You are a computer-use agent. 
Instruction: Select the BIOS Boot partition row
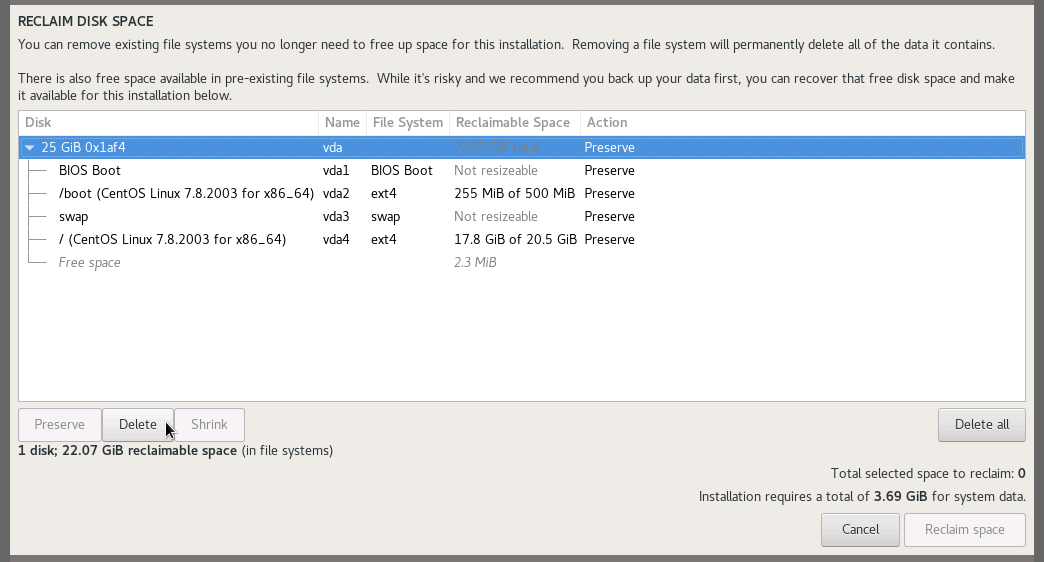90,171
